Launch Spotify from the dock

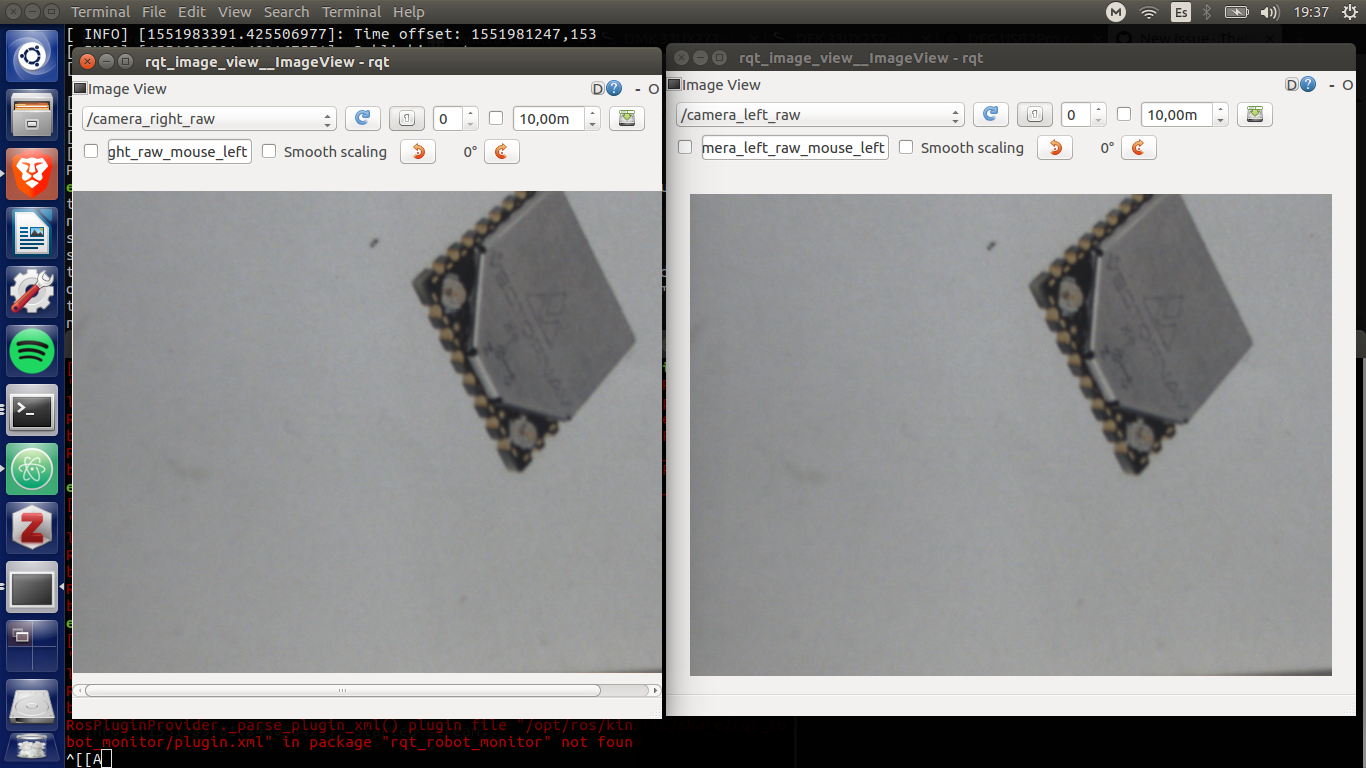pyautogui.click(x=33, y=352)
